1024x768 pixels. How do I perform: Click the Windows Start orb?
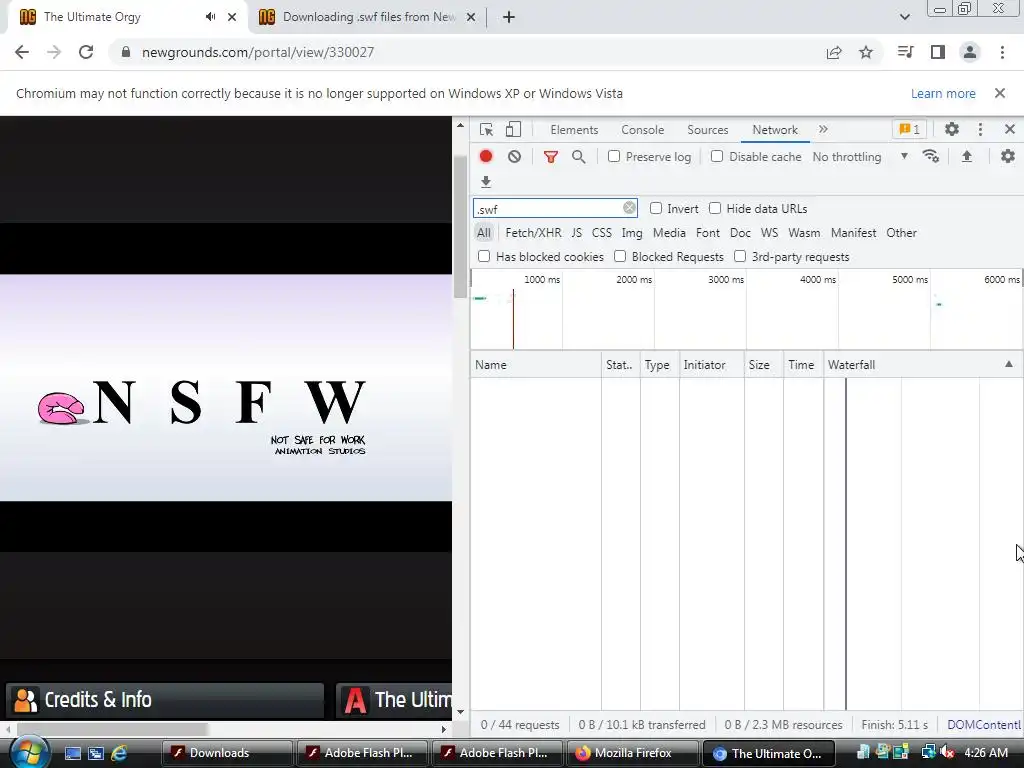[28, 752]
